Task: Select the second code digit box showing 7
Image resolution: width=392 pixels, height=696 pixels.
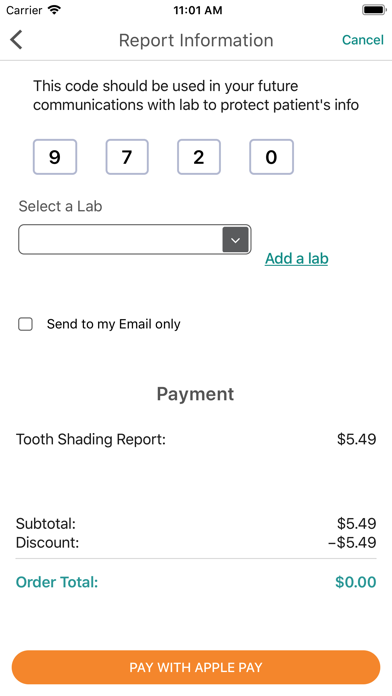Action: tap(127, 157)
